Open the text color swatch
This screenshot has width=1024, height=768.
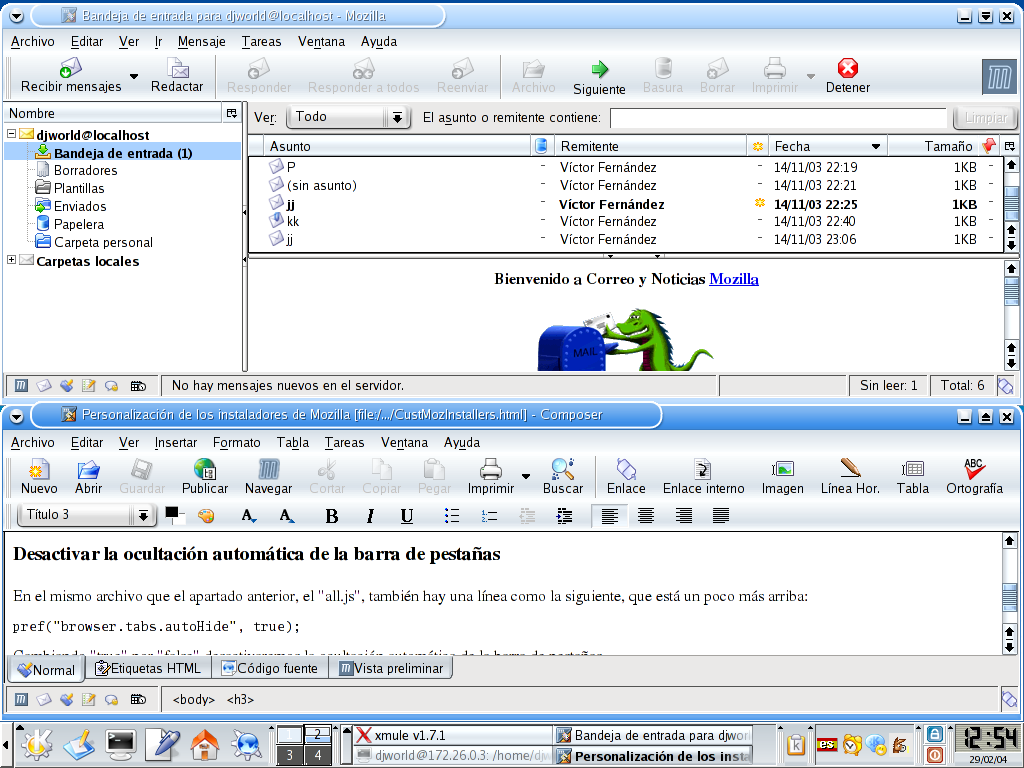(172, 513)
